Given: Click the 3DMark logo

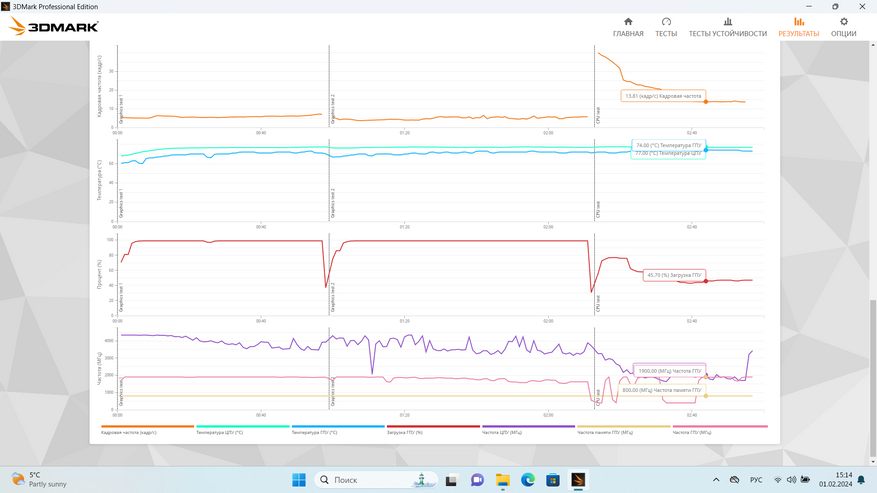Looking at the screenshot, I should (54, 26).
